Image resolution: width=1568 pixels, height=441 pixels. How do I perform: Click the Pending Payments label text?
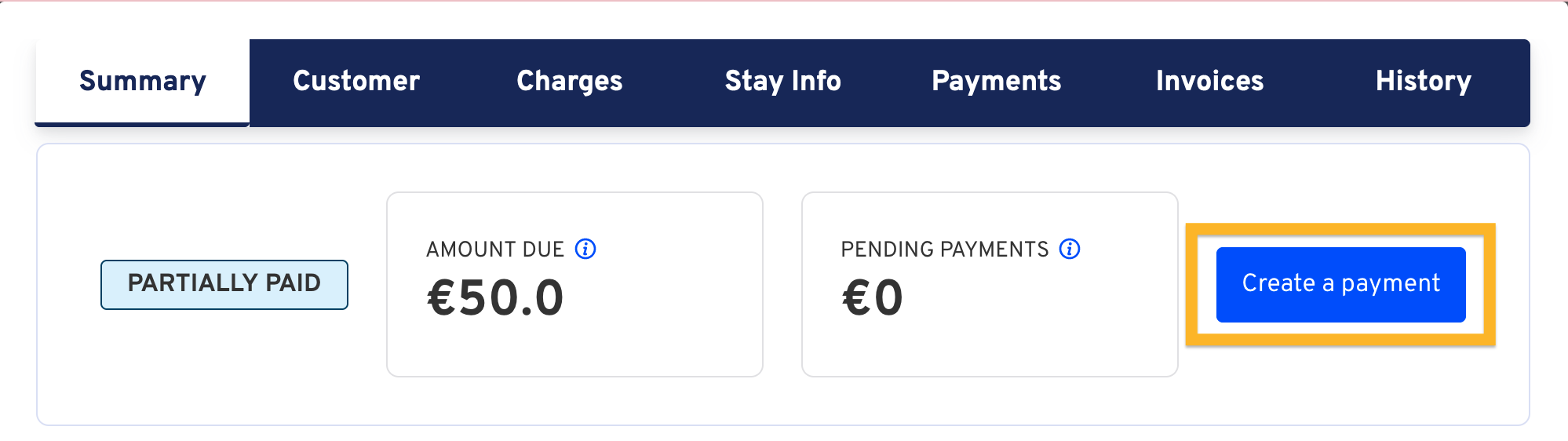point(945,250)
